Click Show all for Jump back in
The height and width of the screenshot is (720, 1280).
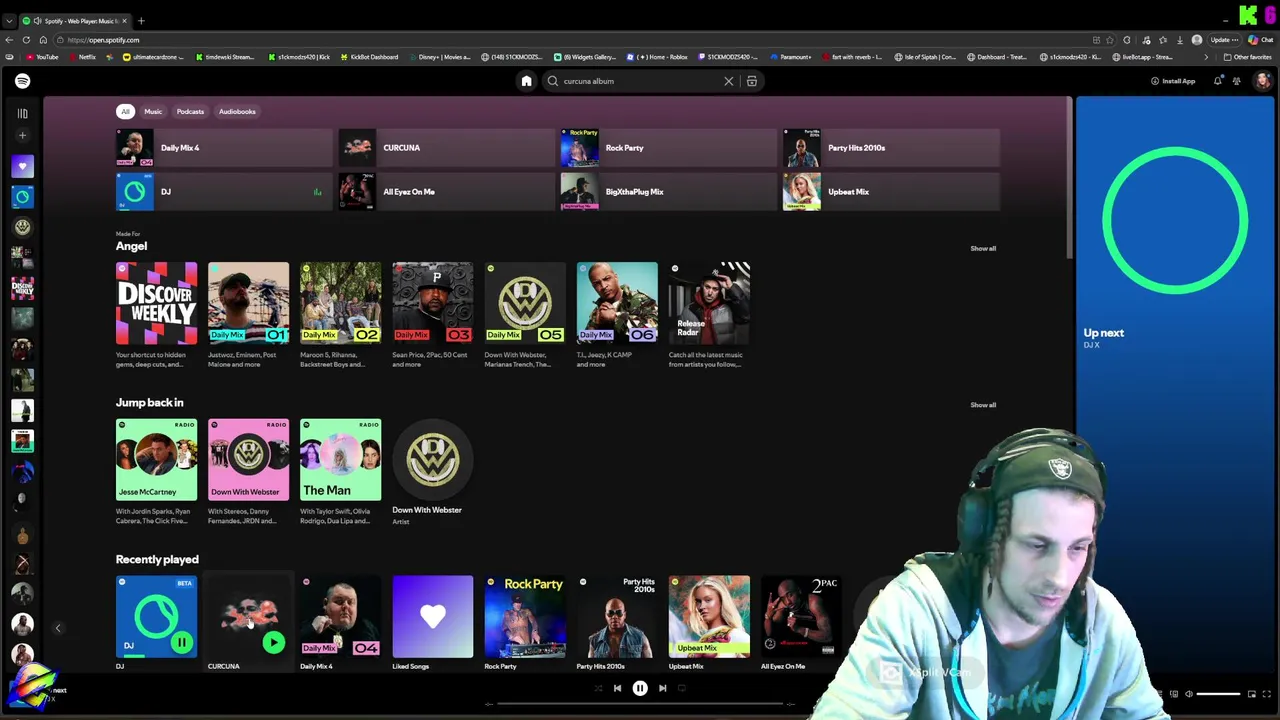click(983, 405)
